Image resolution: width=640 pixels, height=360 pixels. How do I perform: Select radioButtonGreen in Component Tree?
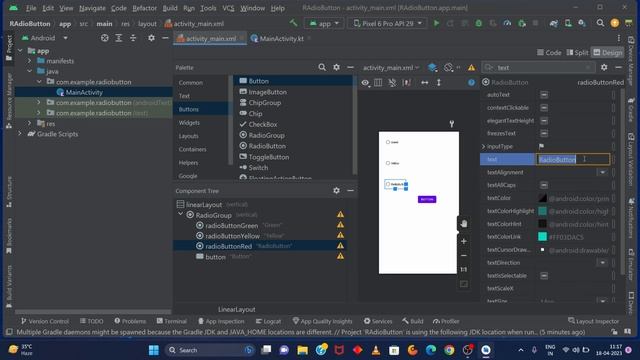232,225
